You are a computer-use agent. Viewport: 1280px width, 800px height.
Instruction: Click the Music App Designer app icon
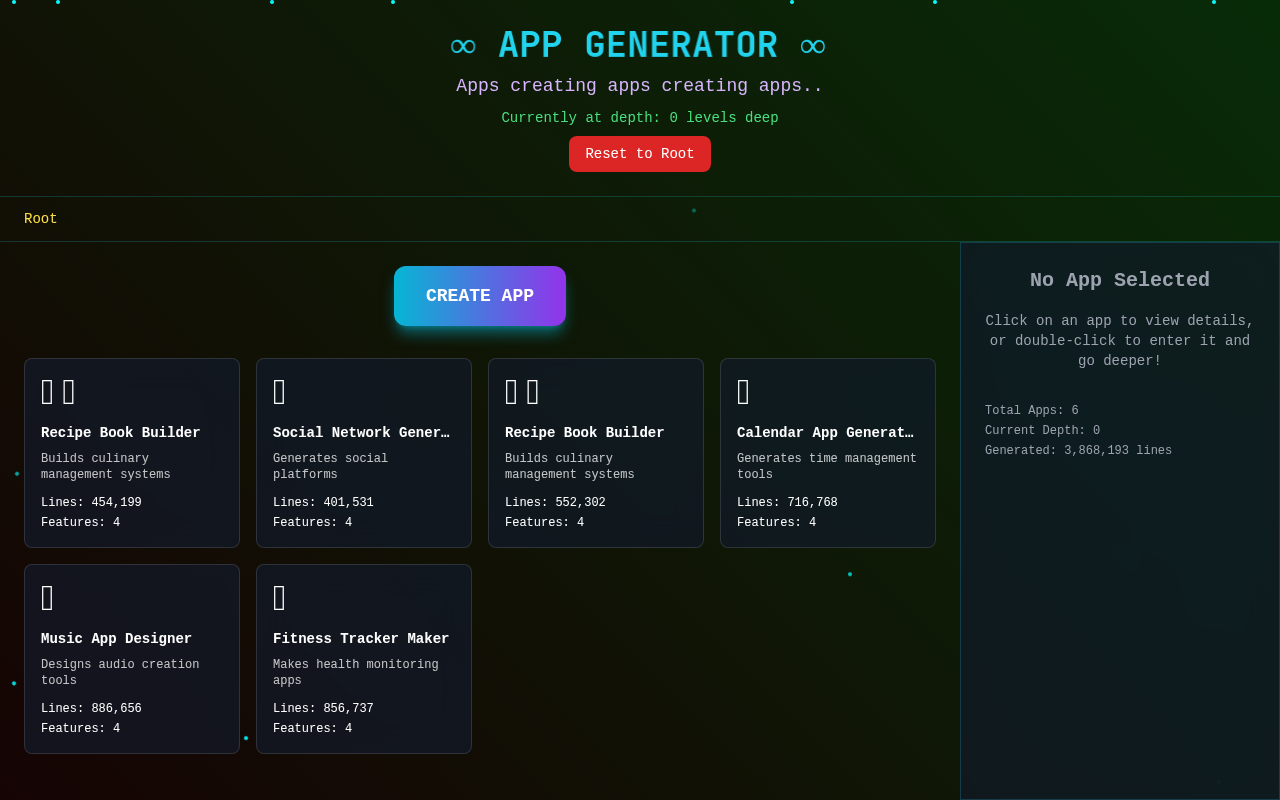(47, 597)
